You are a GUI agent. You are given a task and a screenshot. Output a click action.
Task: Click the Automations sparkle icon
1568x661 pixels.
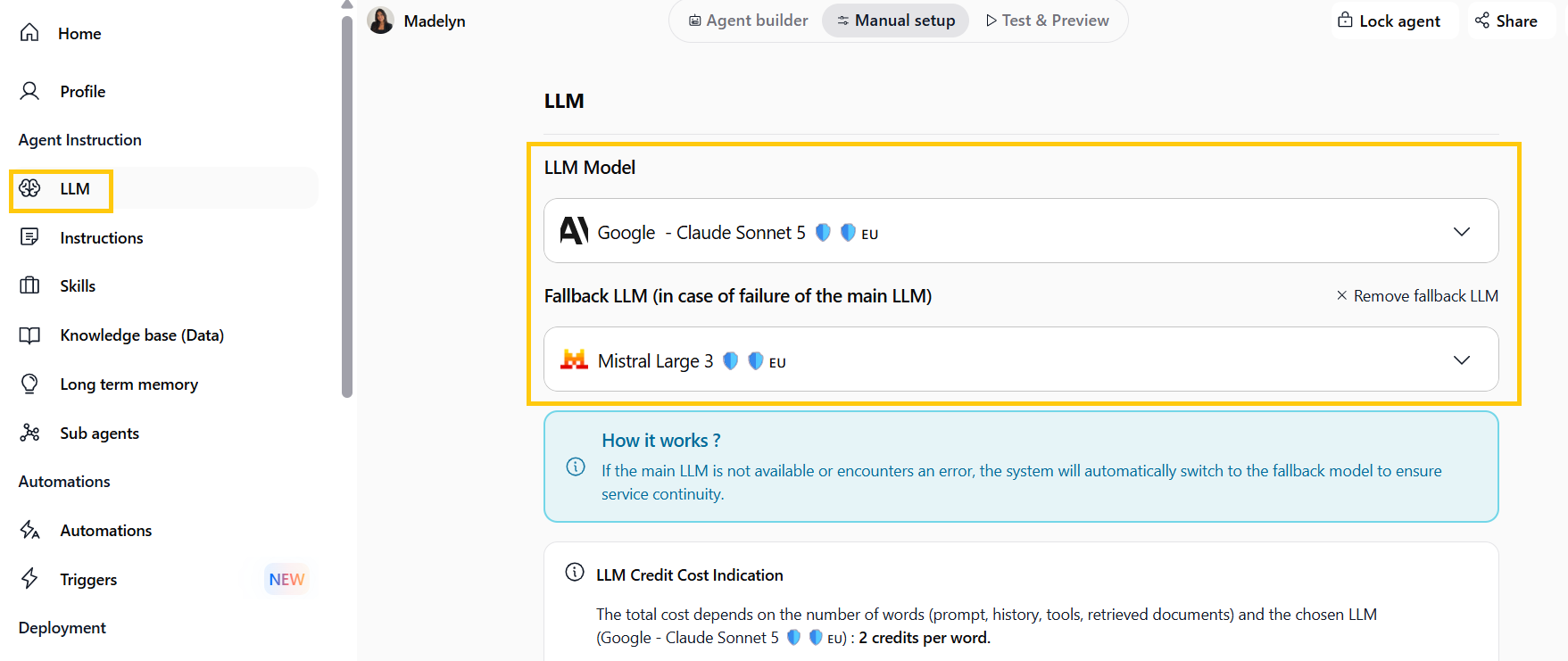(29, 530)
